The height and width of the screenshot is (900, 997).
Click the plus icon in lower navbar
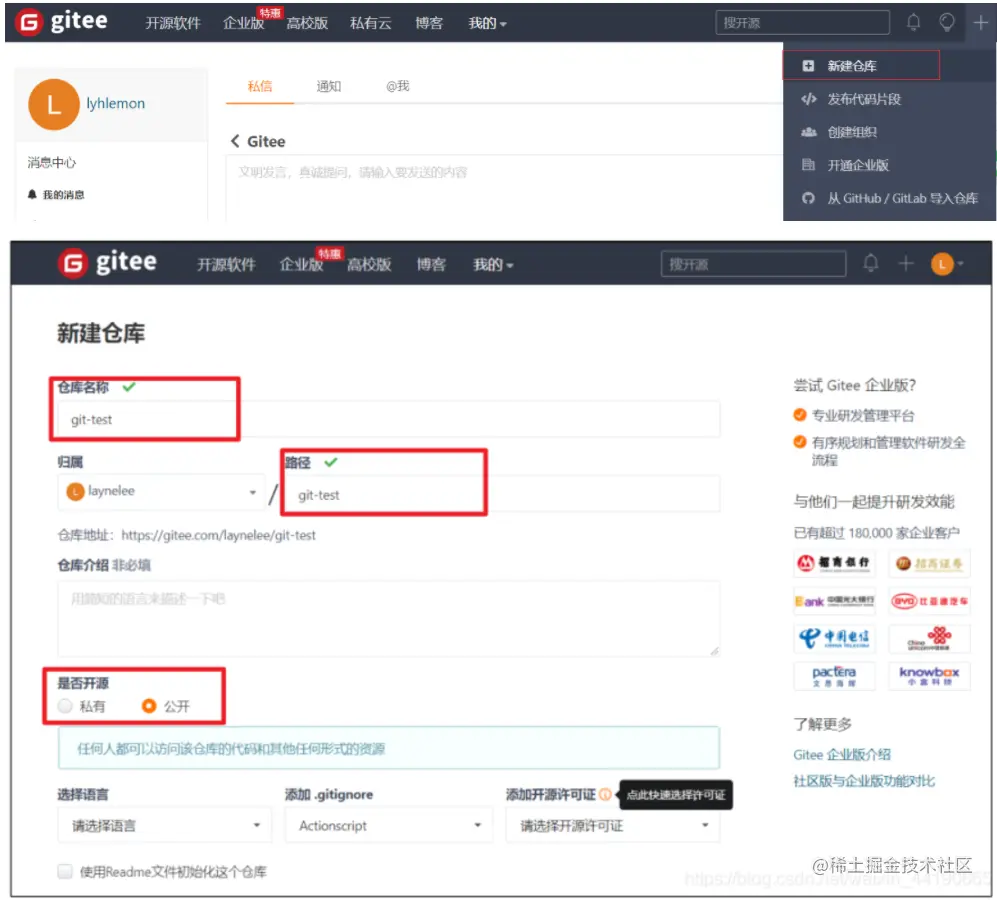(x=905, y=263)
